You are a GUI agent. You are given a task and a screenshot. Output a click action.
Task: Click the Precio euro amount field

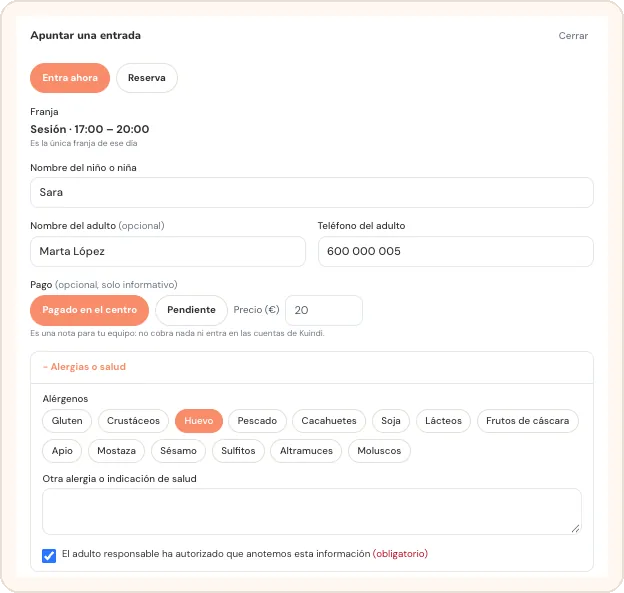[x=324, y=310]
